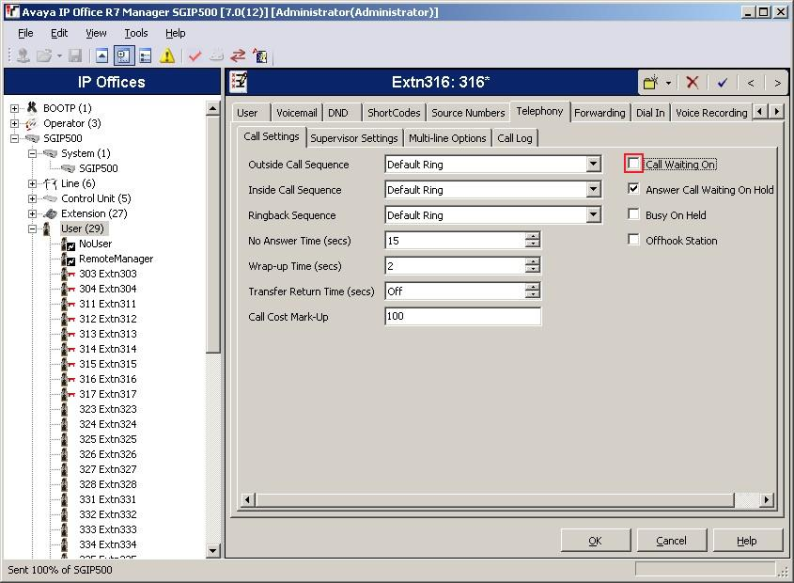Switch to the Forwarding tab

599,112
